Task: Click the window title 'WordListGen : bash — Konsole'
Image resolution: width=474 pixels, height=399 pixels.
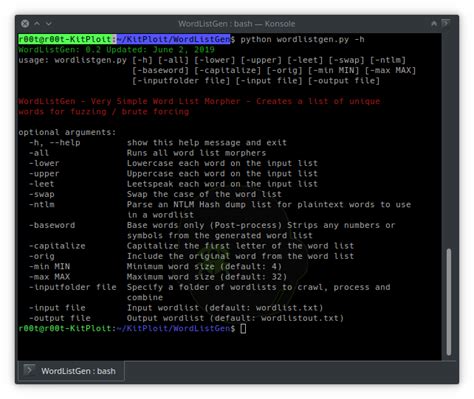Action: pyautogui.click(x=237, y=24)
